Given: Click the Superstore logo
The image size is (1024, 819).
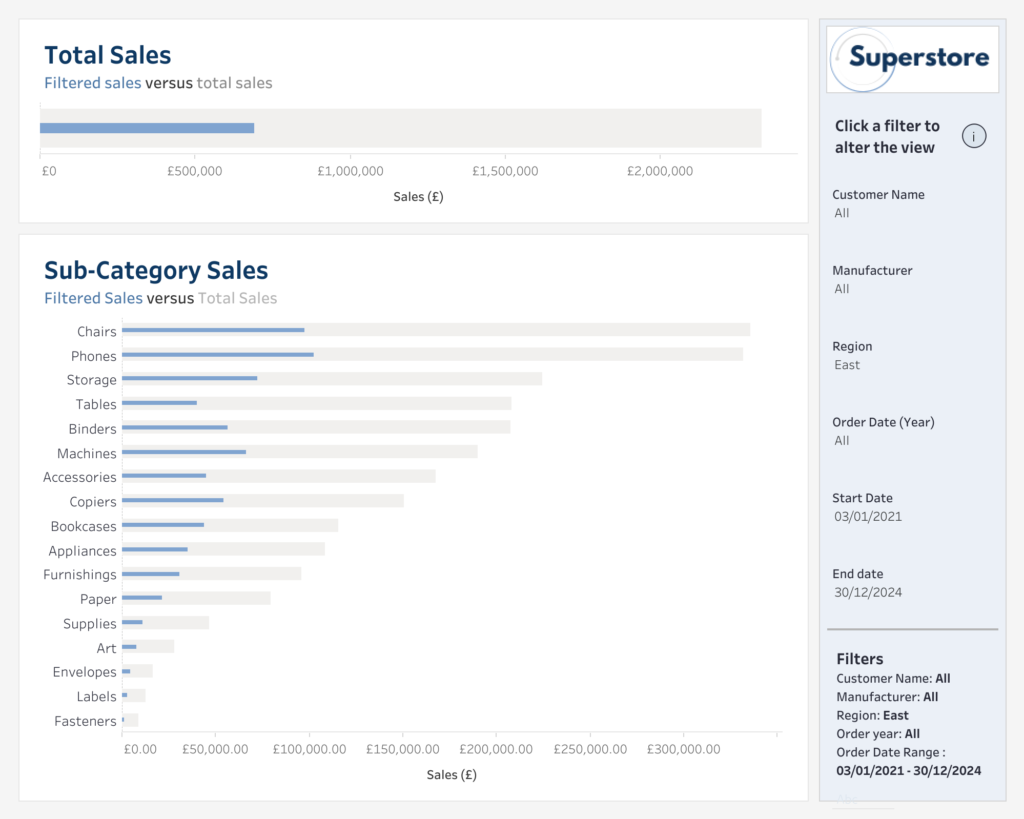Looking at the screenshot, I should [x=913, y=59].
